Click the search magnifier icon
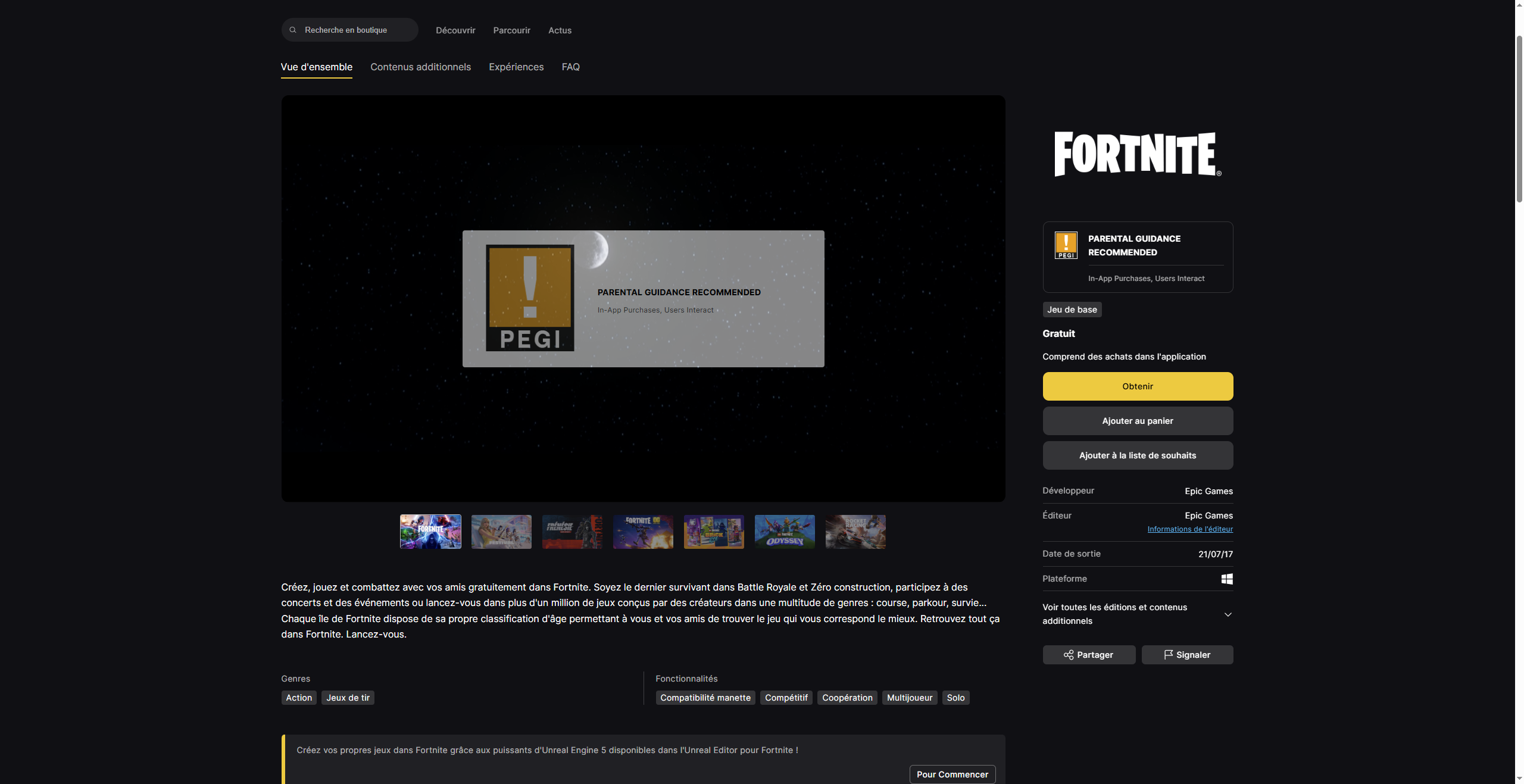This screenshot has width=1524, height=784. tap(293, 29)
